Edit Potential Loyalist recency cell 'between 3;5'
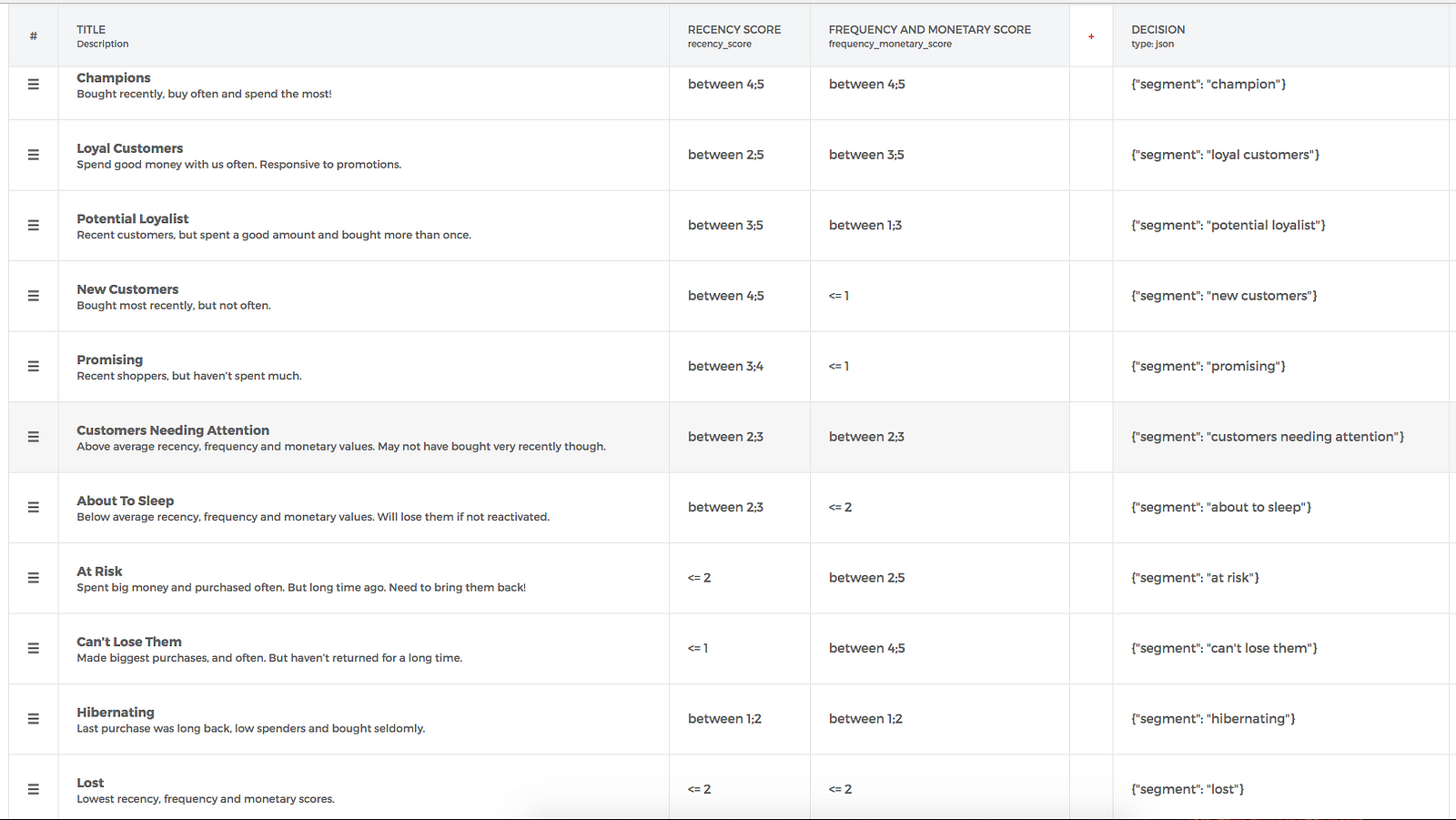 pyautogui.click(x=726, y=226)
